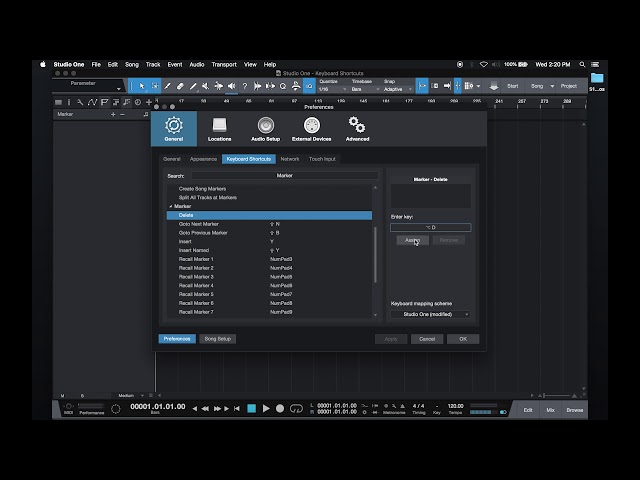
Task: Toggle the Snap button in toolbar
Action: (x=422, y=86)
